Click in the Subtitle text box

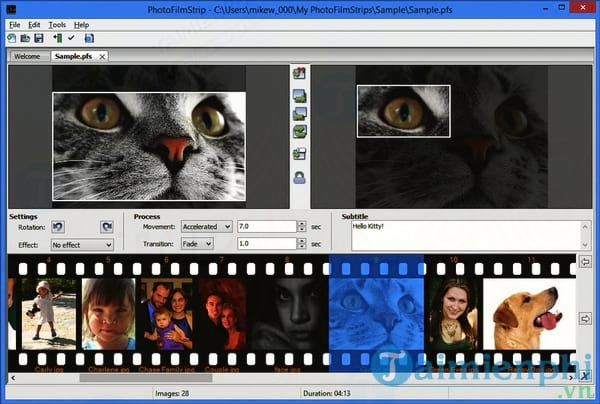click(466, 235)
